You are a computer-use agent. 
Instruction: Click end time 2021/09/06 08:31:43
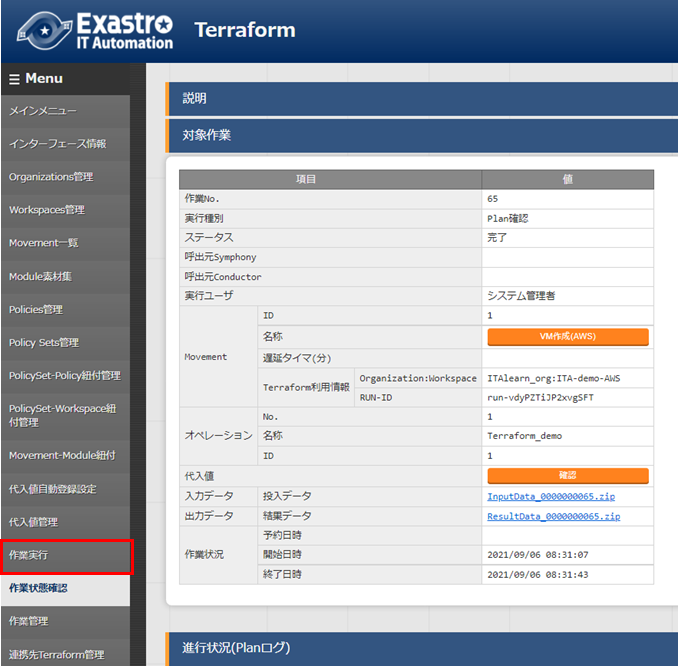[x=537, y=575]
